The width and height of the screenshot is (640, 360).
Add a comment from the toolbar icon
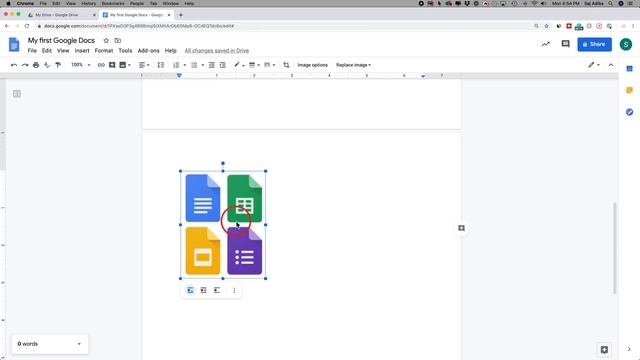tap(112, 65)
